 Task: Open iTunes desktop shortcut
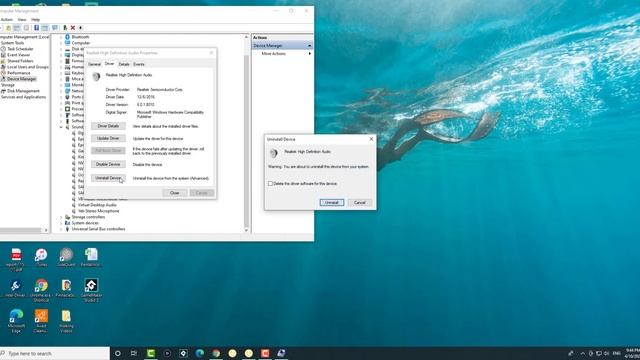[41, 258]
